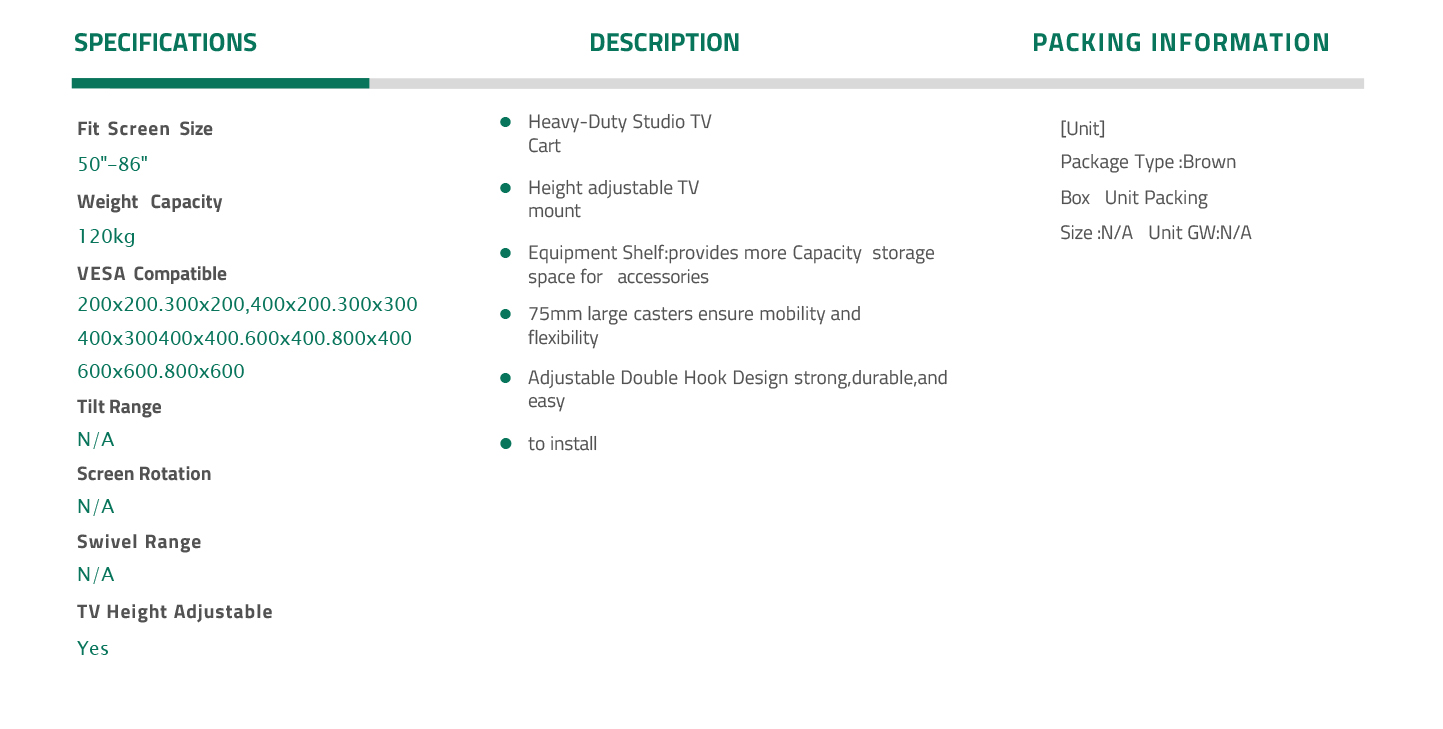Select the PACKING INFORMATION tab
This screenshot has height=729, width=1443.
tap(1181, 43)
